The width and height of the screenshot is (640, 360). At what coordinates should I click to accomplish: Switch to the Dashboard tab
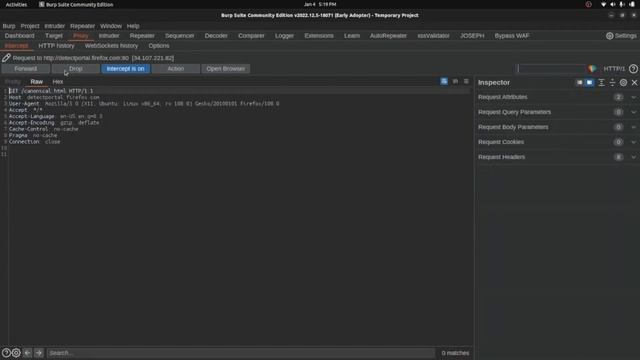pyautogui.click(x=20, y=36)
